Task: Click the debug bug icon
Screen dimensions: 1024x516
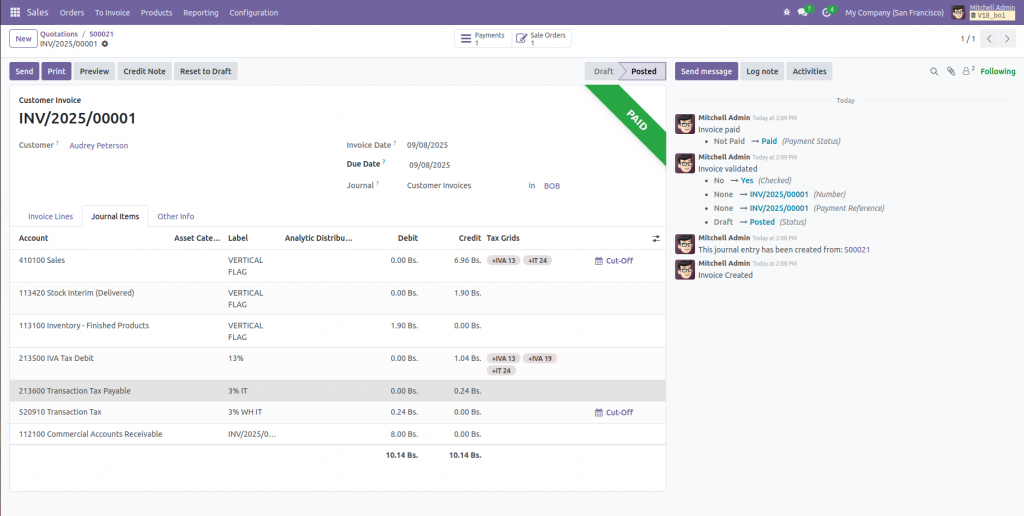Action: [787, 12]
